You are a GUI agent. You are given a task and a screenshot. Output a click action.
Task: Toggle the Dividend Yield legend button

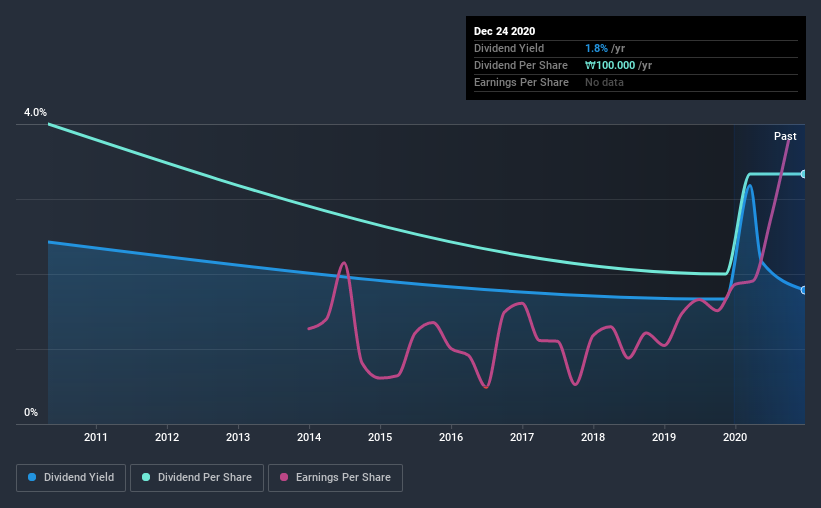[x=71, y=478]
